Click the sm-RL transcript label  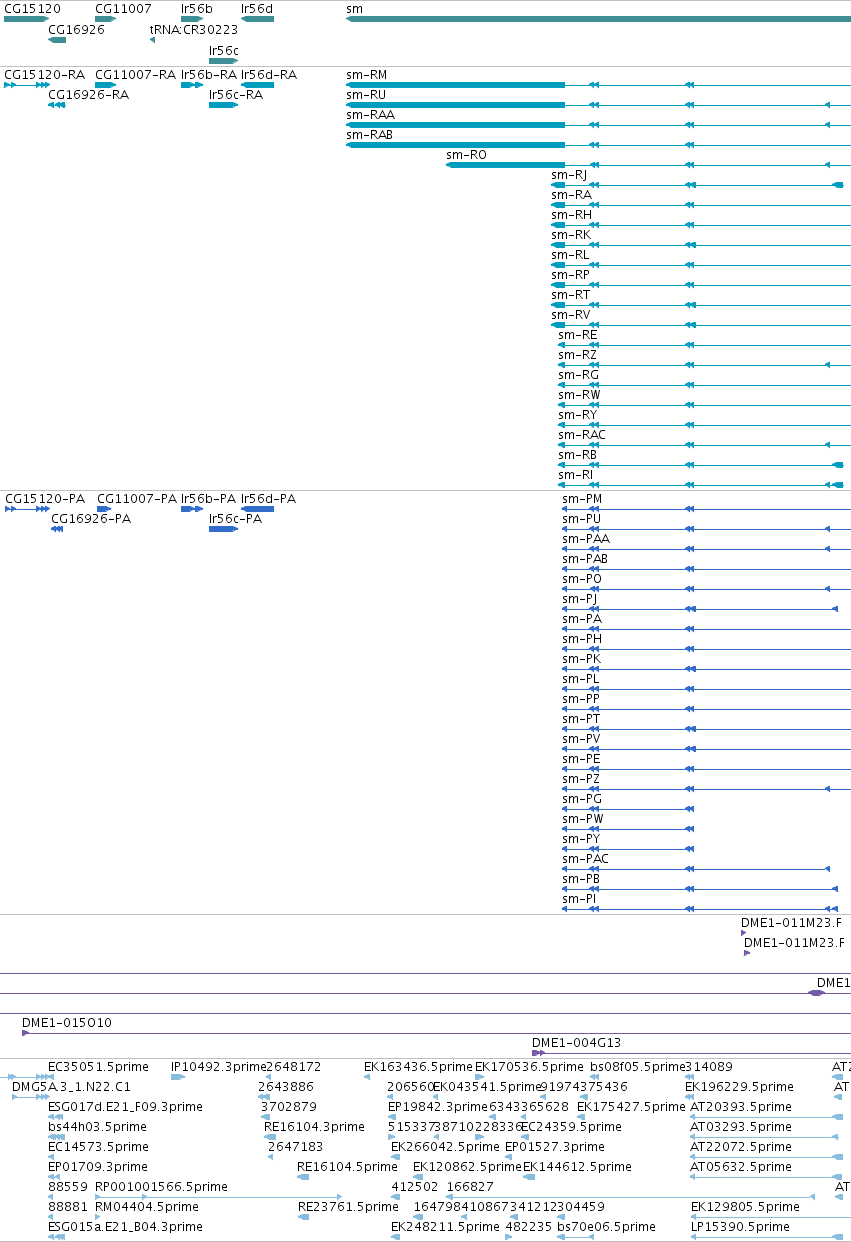click(x=570, y=255)
